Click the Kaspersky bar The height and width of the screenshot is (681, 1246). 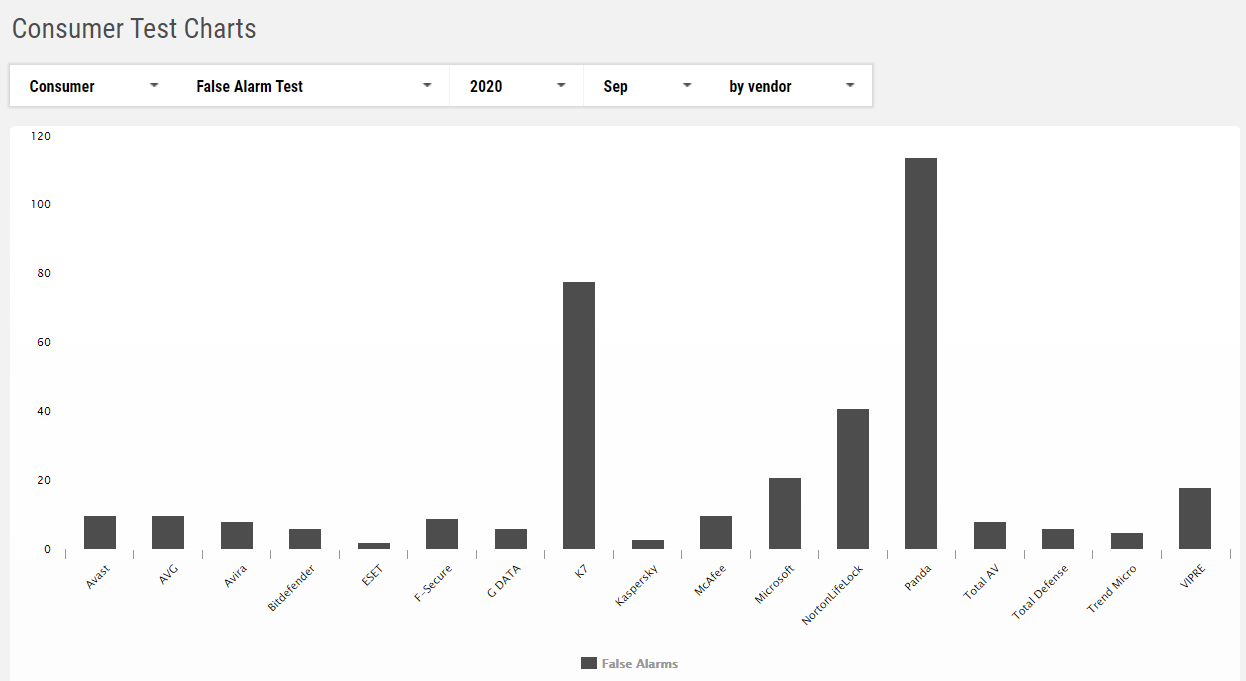coord(648,544)
